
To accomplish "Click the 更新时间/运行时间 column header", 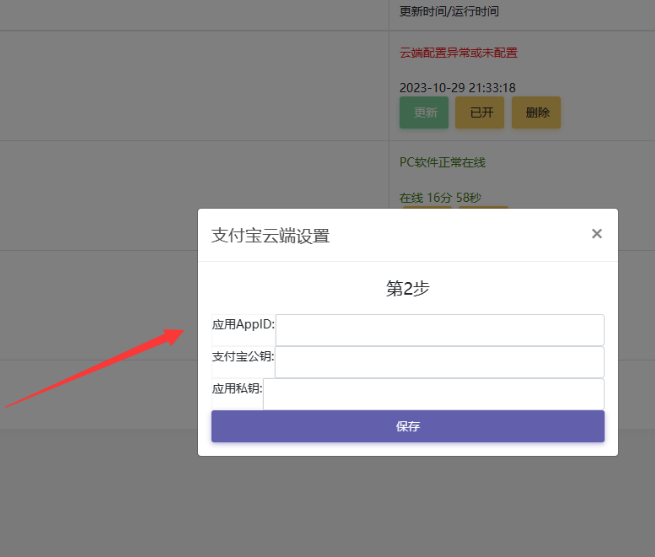I will pyautogui.click(x=449, y=11).
